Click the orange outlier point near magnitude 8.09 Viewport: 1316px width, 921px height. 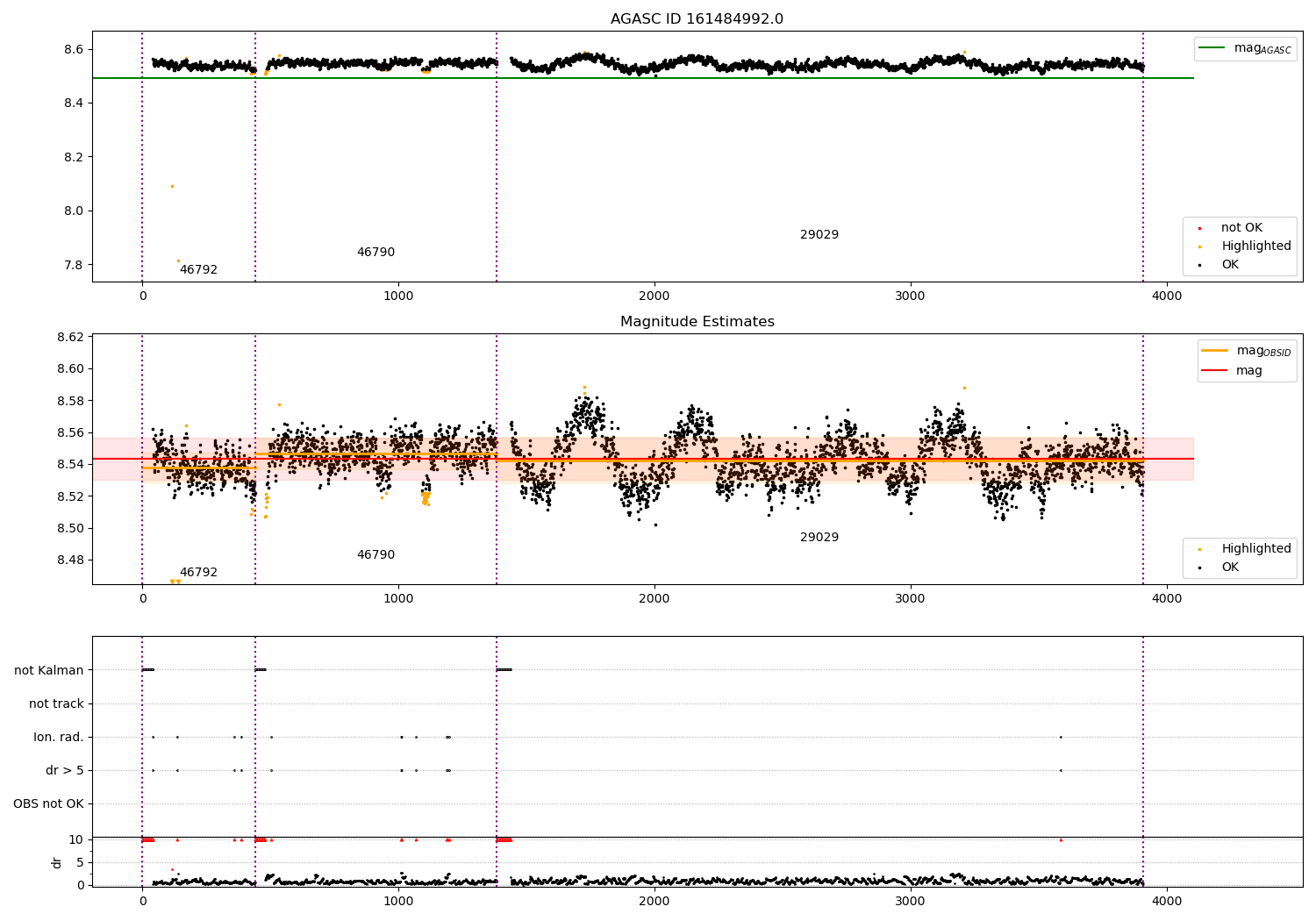172,186
